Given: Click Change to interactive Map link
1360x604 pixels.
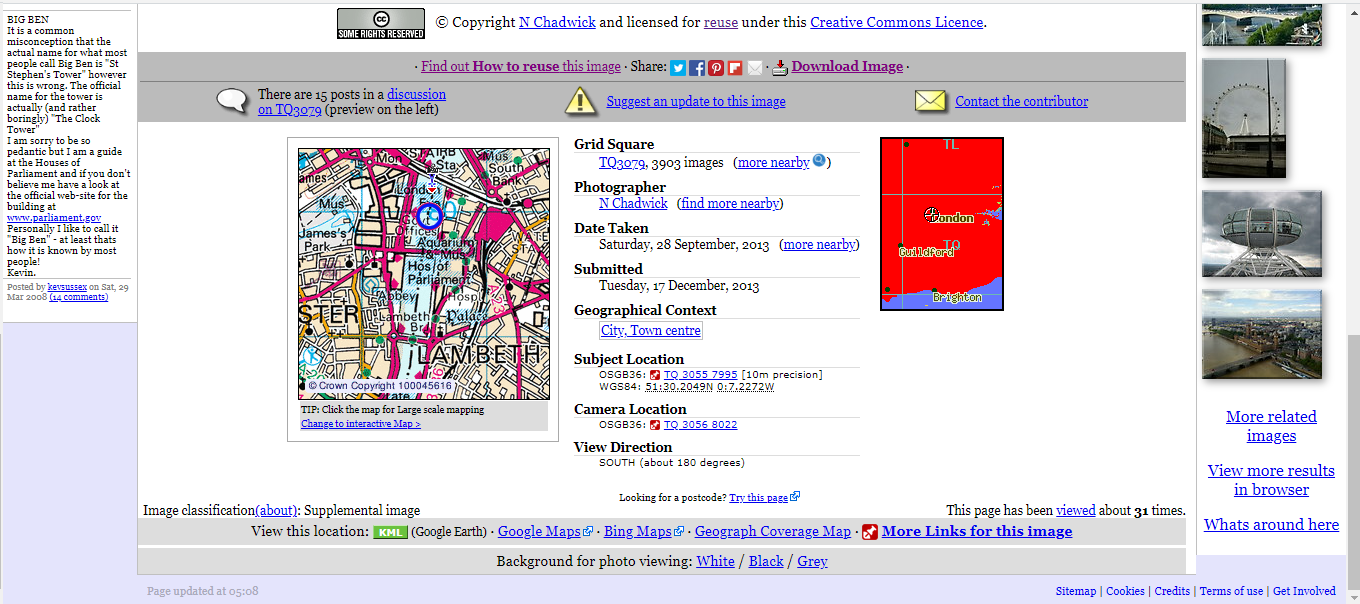Looking at the screenshot, I should (361, 424).
